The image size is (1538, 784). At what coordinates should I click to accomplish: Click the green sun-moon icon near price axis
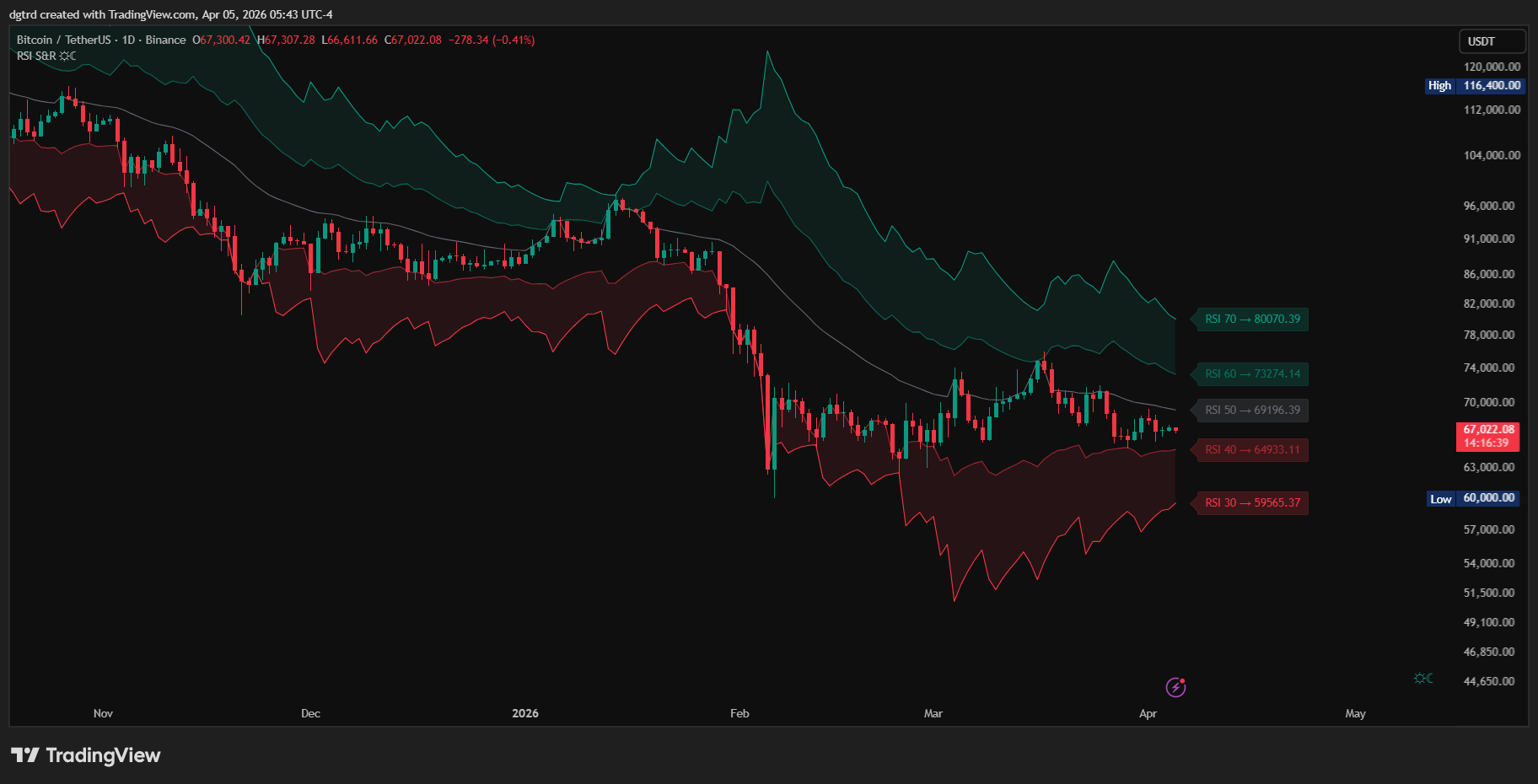click(1423, 678)
